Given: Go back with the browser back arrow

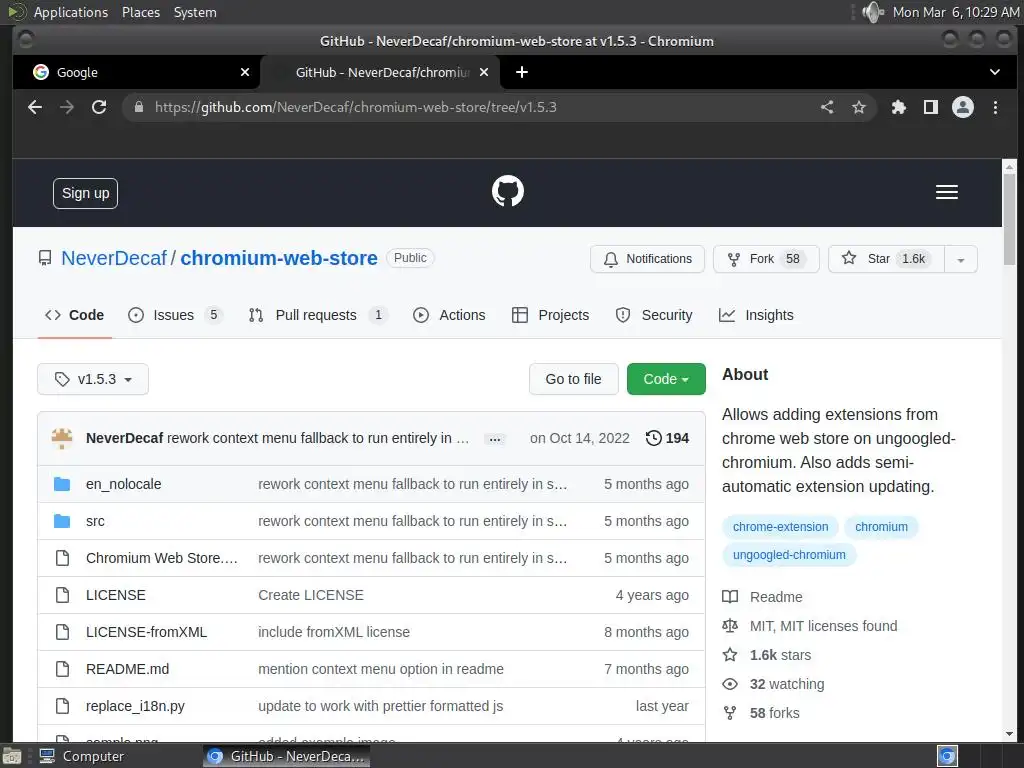Looking at the screenshot, I should [x=35, y=107].
